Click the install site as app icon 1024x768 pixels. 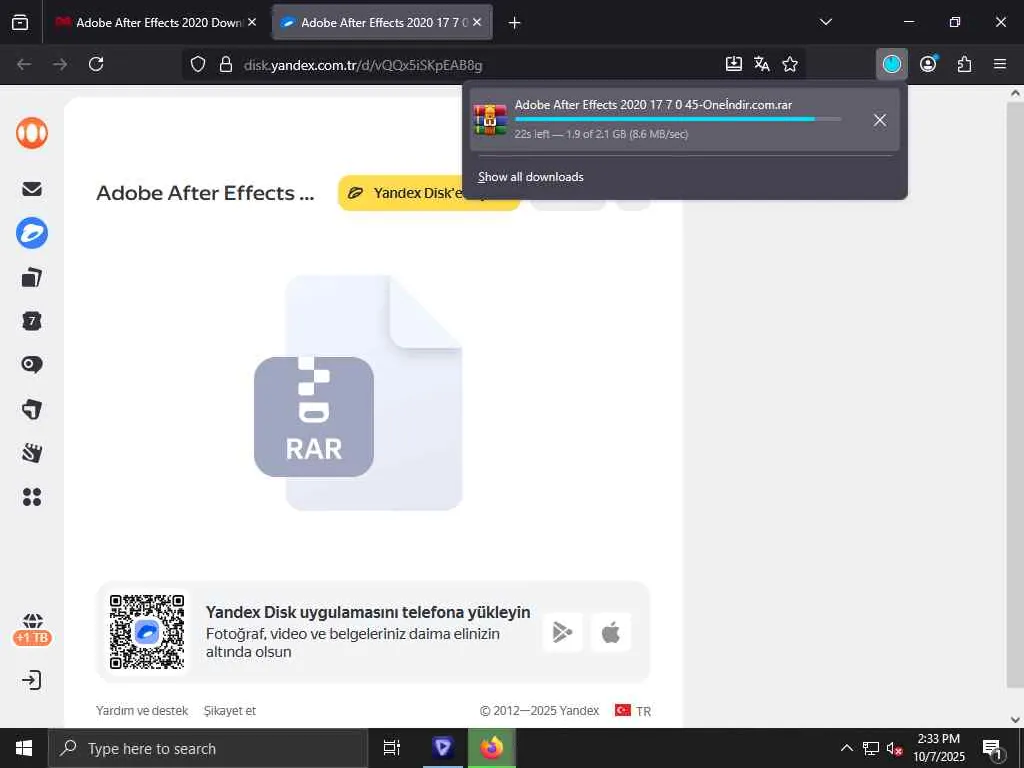click(734, 64)
